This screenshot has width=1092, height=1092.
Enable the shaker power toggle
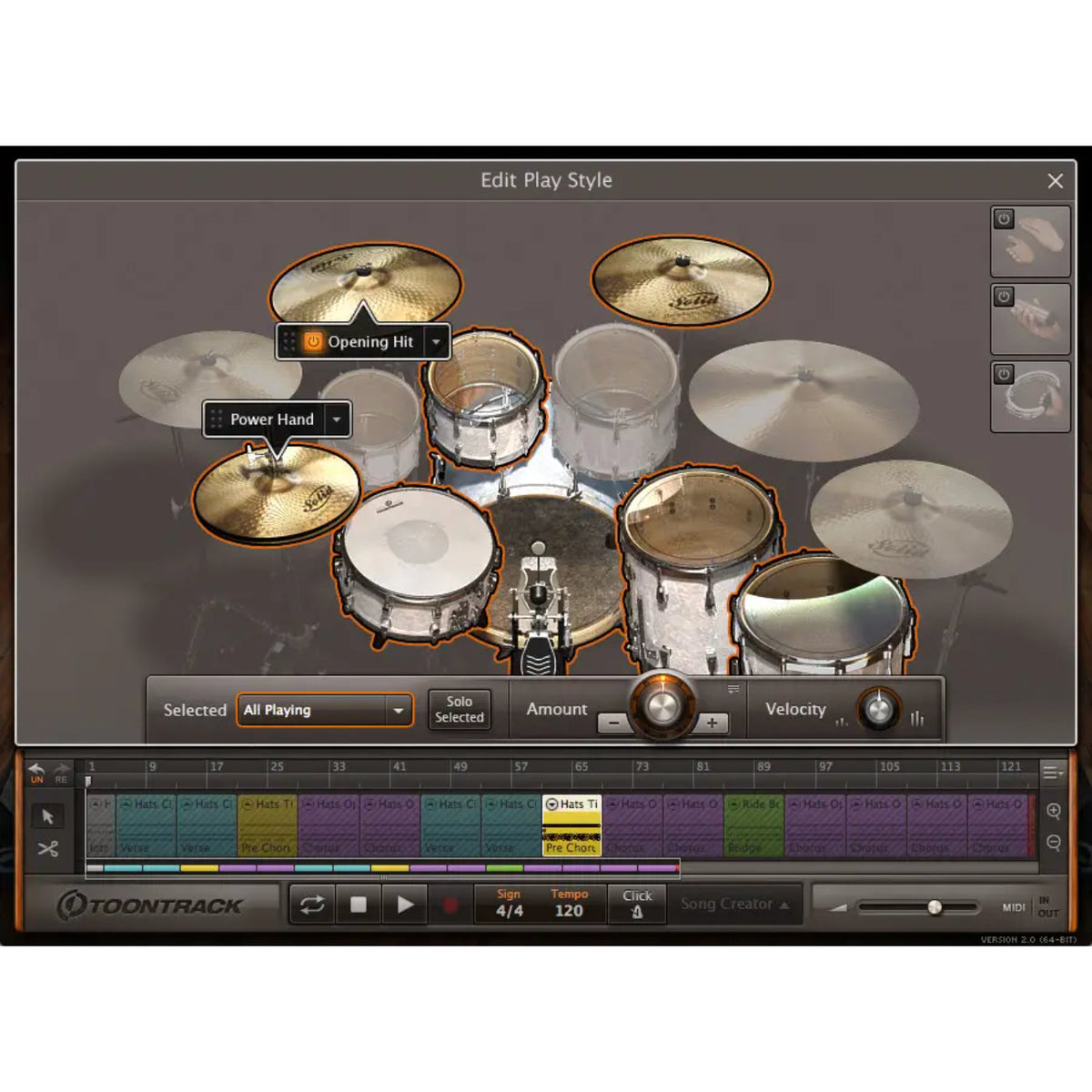(x=1004, y=297)
